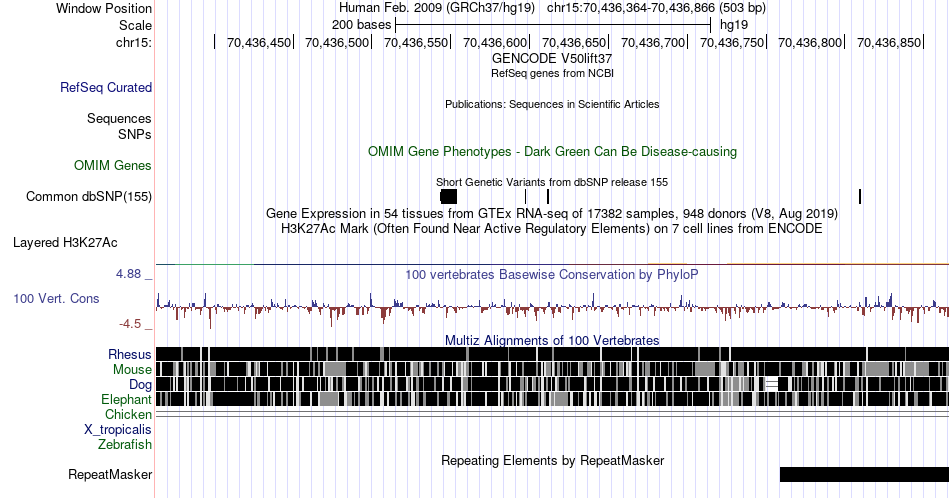Select the Chicken alignment row label
Screen dimensions: 950x498
point(128,414)
